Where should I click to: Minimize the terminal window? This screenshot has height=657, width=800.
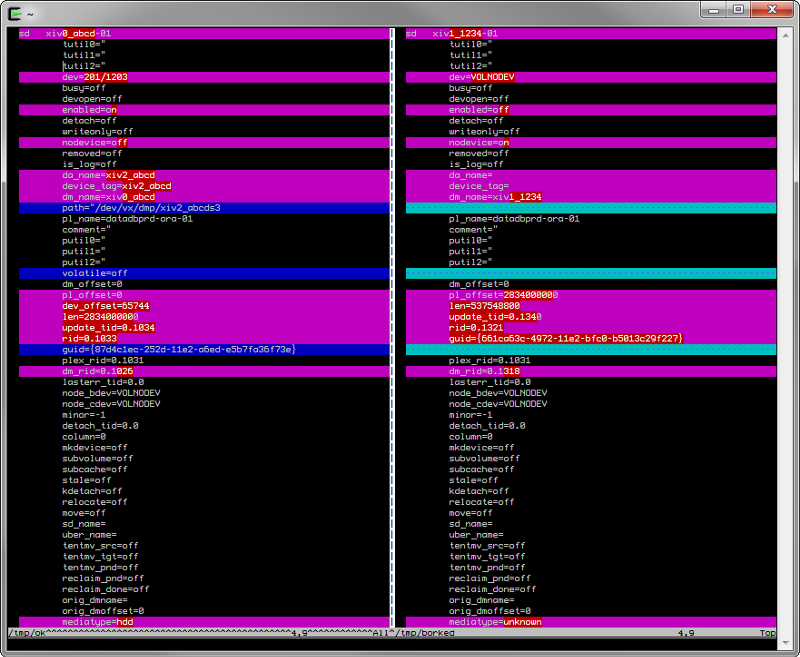(713, 9)
